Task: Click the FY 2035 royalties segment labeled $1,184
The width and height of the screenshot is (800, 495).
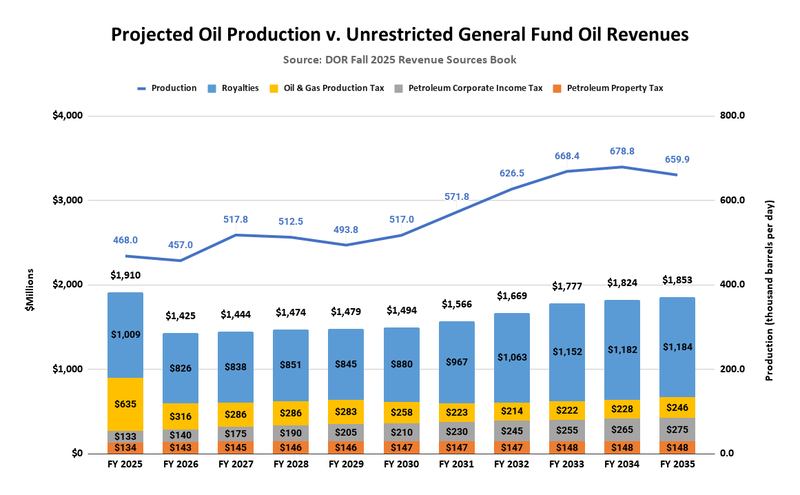Action: pyautogui.click(x=677, y=347)
